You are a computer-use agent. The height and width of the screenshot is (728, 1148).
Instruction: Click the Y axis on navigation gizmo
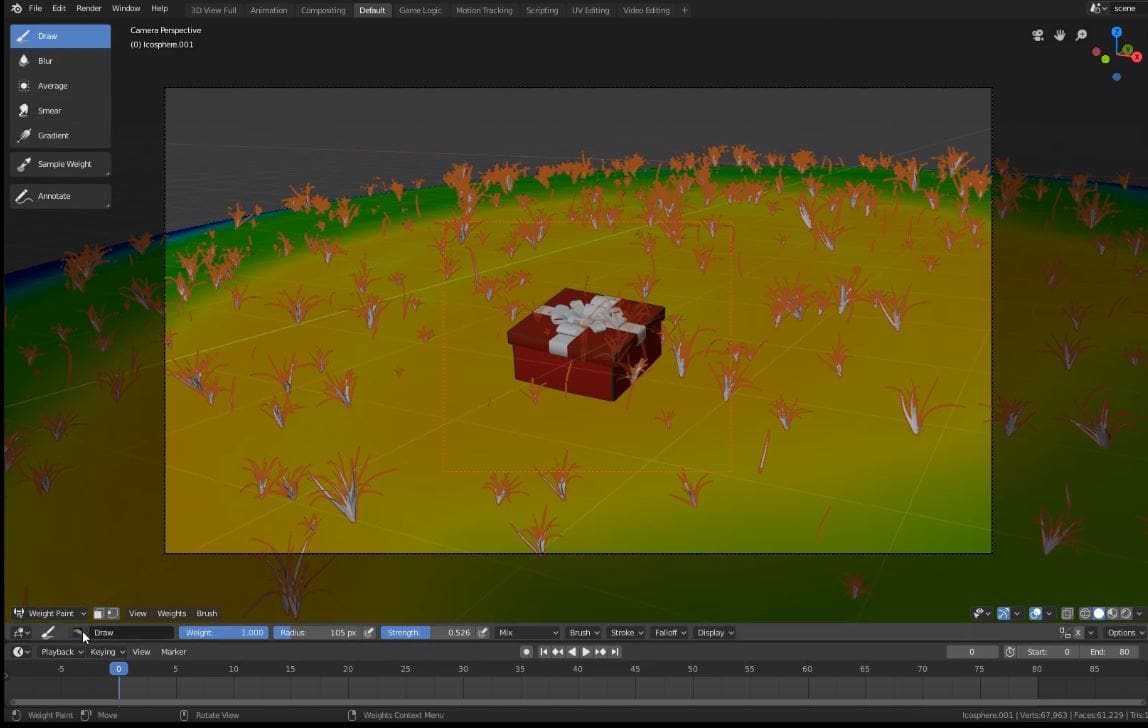tap(1128, 50)
